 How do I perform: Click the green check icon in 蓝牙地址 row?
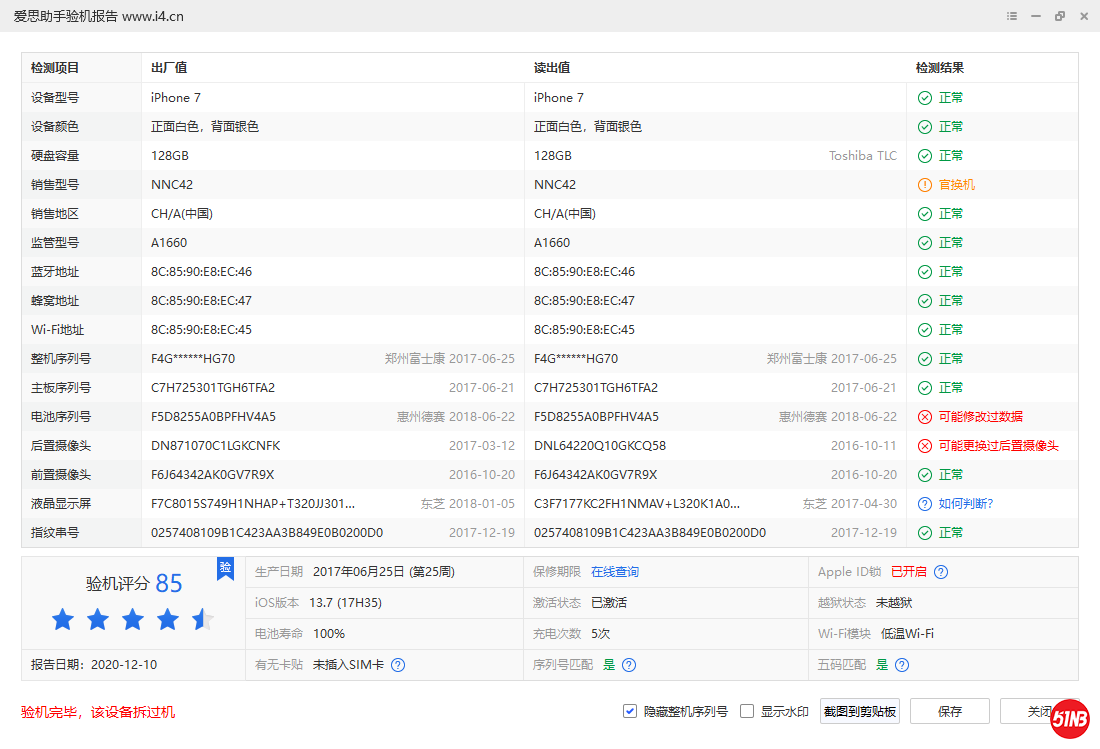tap(925, 271)
